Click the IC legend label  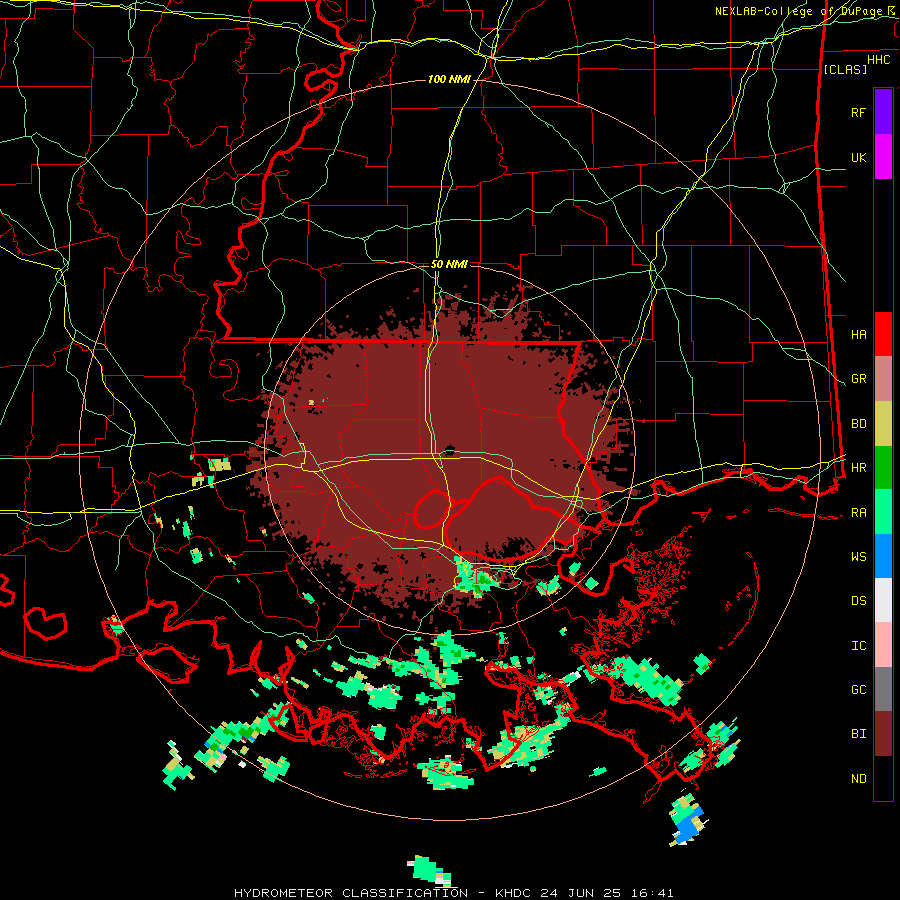tap(858, 646)
